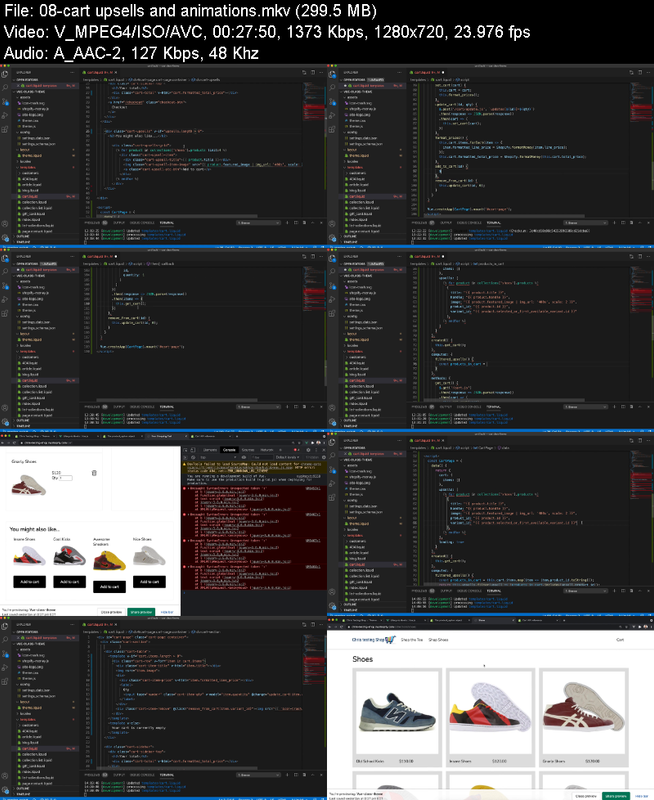Viewport: 654px width, 800px height.
Task: Open Old School Kicks product thumbnail
Action: click(x=397, y=711)
